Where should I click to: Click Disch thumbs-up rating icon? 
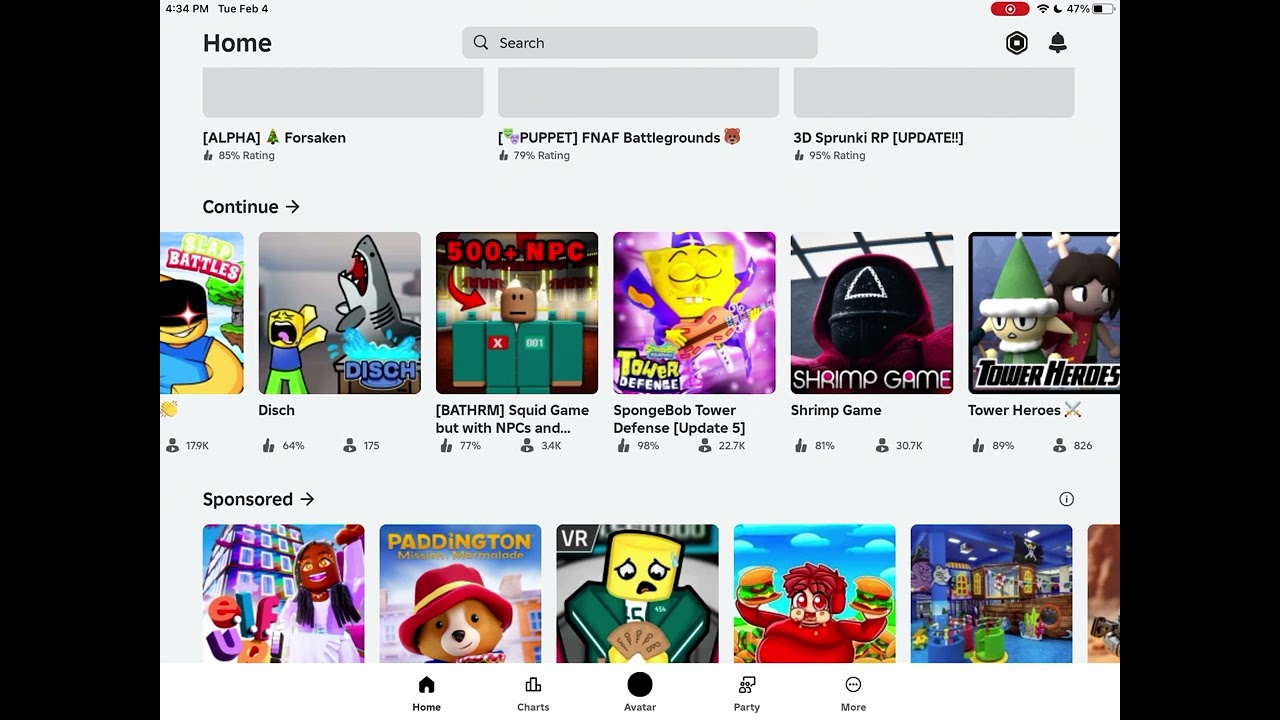[268, 446]
